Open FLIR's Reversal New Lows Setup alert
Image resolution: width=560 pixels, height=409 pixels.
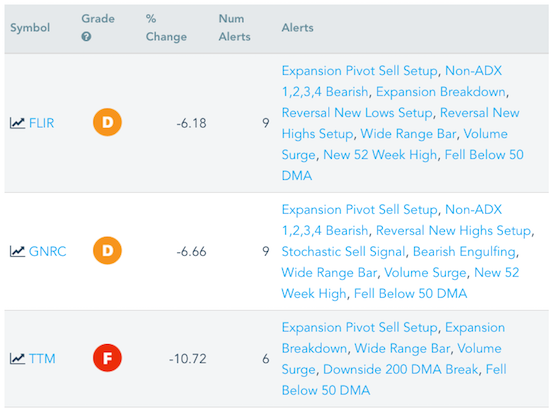(x=357, y=113)
